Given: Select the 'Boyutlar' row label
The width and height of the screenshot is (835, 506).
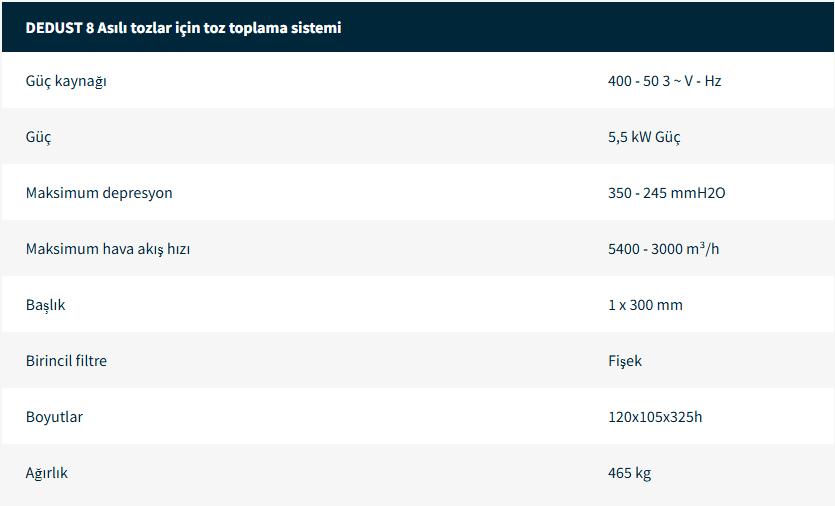Looking at the screenshot, I should [x=54, y=417].
